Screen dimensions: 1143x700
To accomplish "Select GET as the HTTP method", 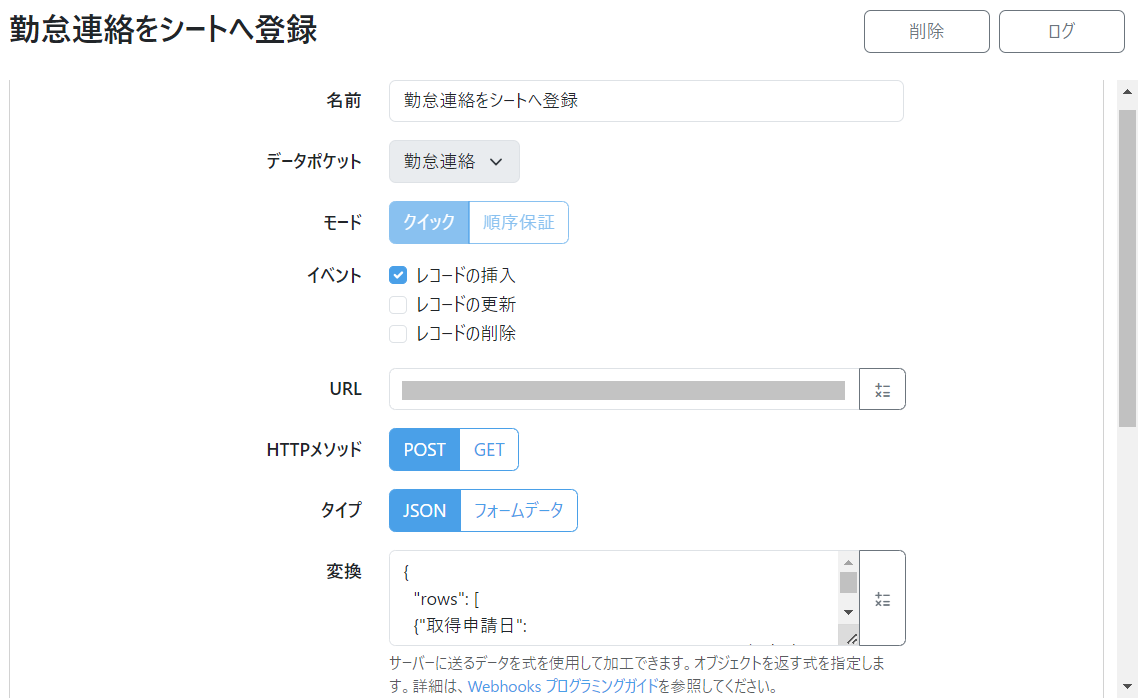I will [x=488, y=449].
